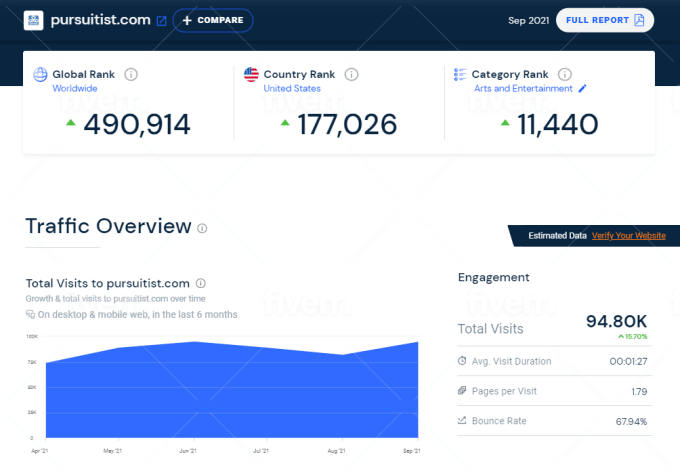This screenshot has width=680, height=471.
Task: Click the global rank value 490,914
Action: (x=137, y=124)
